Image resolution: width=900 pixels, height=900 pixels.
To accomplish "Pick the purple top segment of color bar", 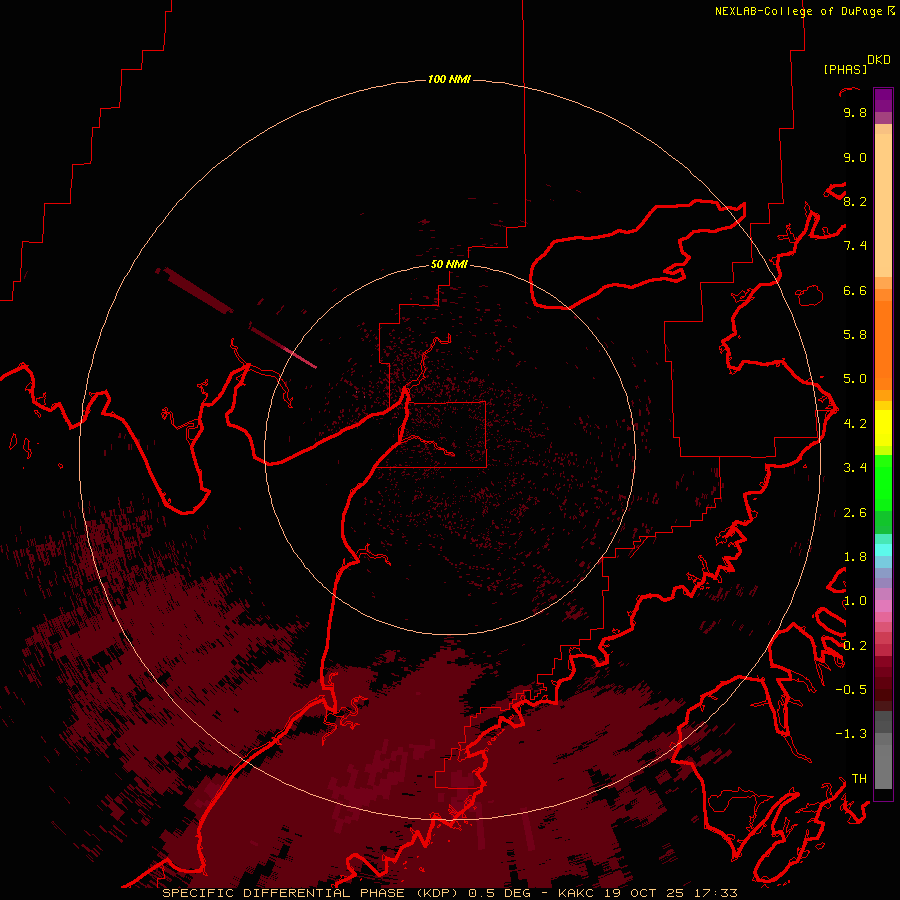I will [883, 100].
